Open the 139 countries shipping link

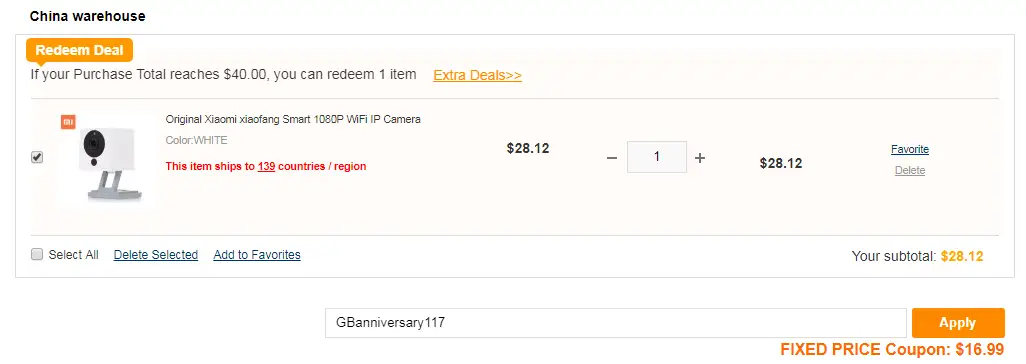tap(266, 166)
